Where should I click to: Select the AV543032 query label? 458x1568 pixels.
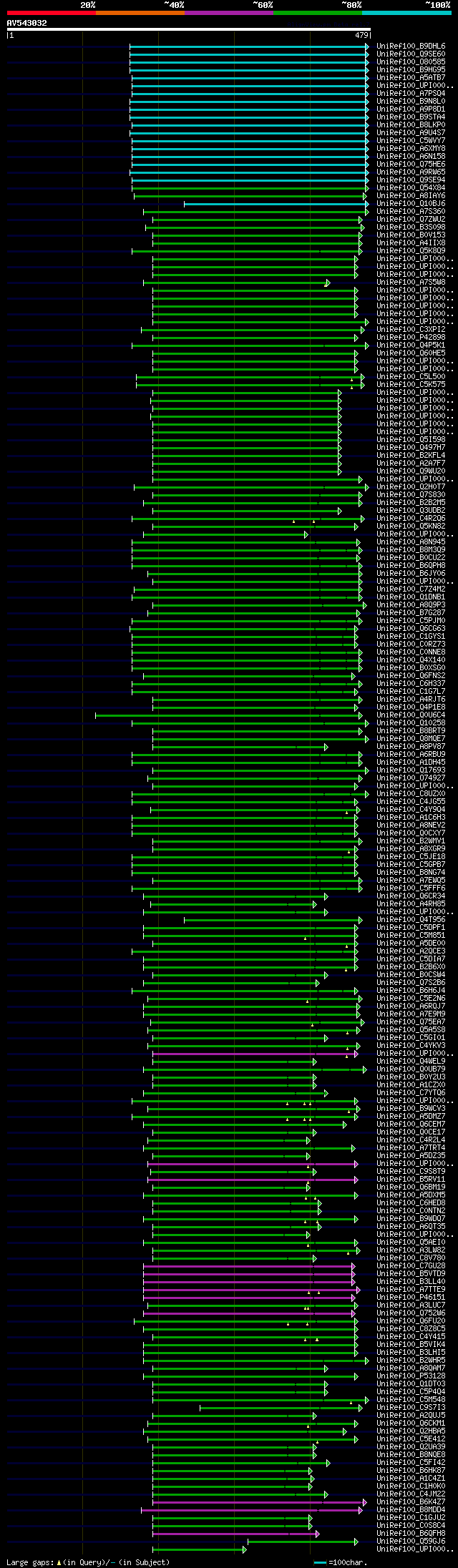[x=27, y=23]
